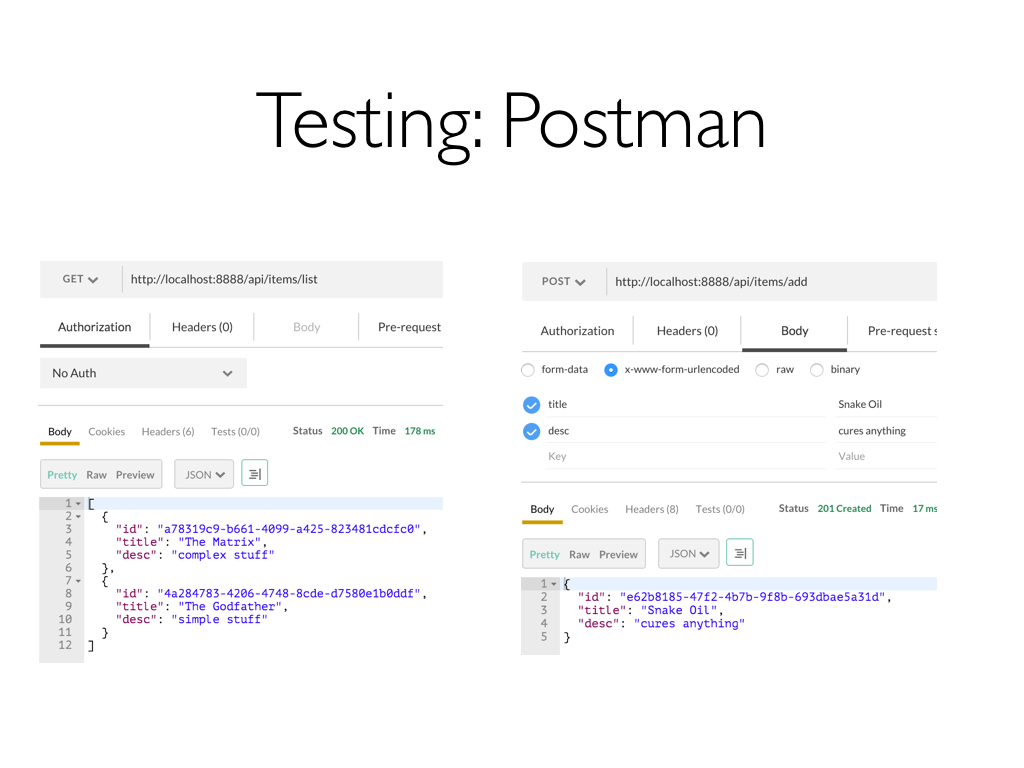This screenshot has height=768, width=1024.
Task: Click the id value starting e62b8185
Action: click(x=752, y=597)
